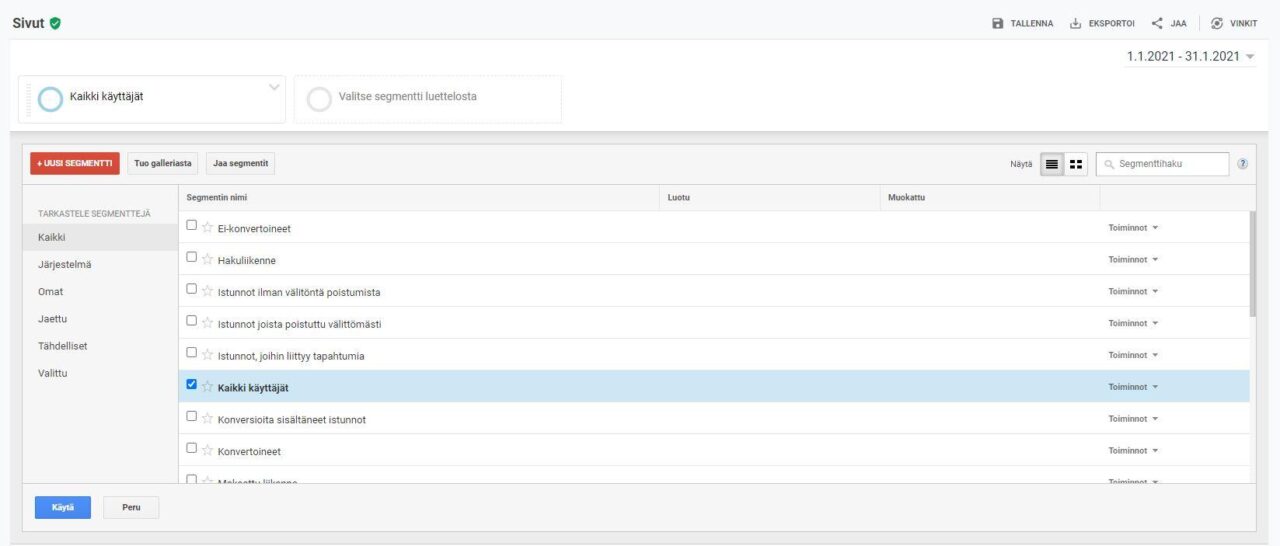Viewport: 1280px width, 546px height.
Task: Click the Uusi segmentti button
Action: (x=75, y=164)
